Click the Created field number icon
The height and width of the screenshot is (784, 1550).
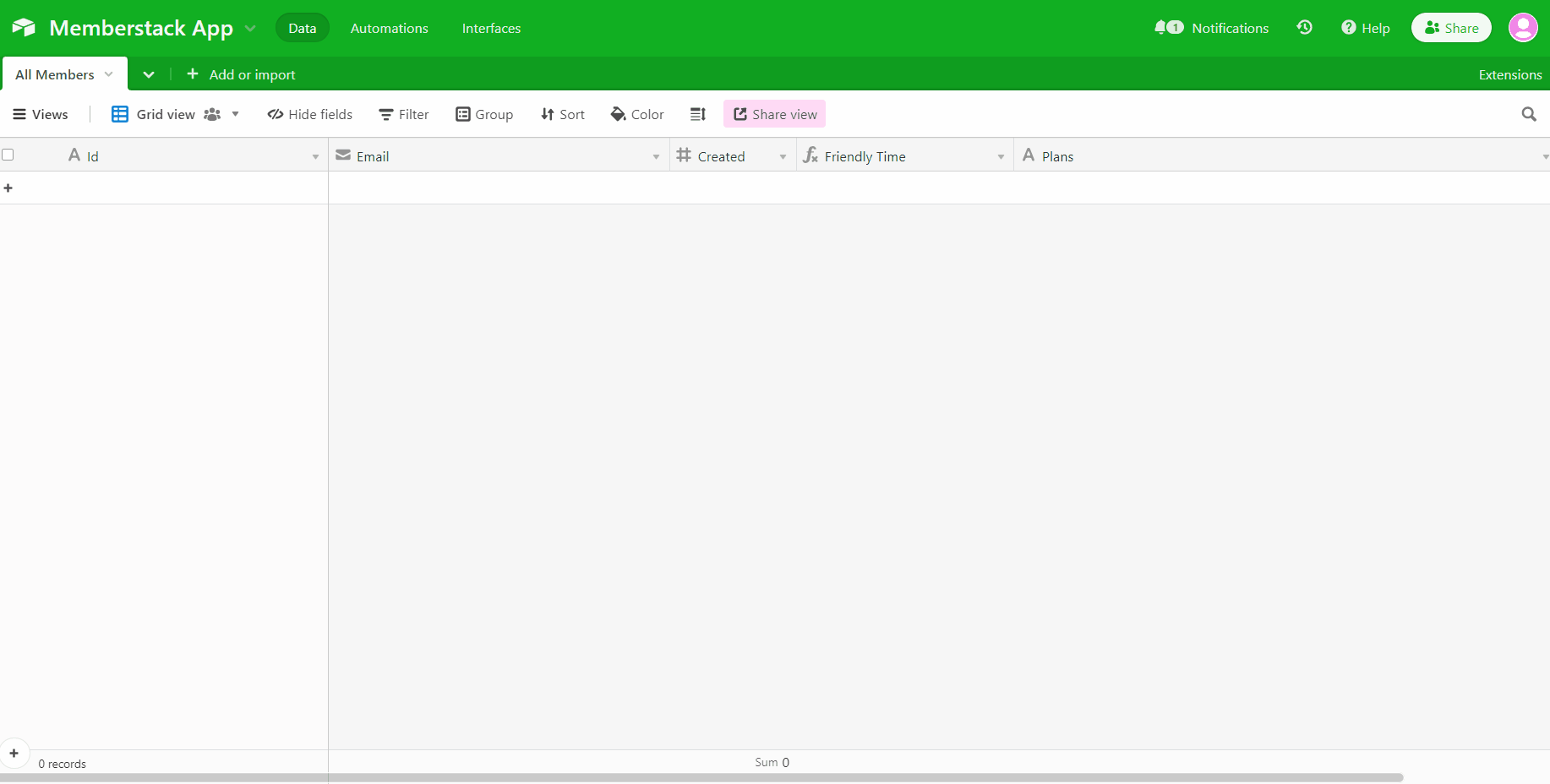[684, 155]
